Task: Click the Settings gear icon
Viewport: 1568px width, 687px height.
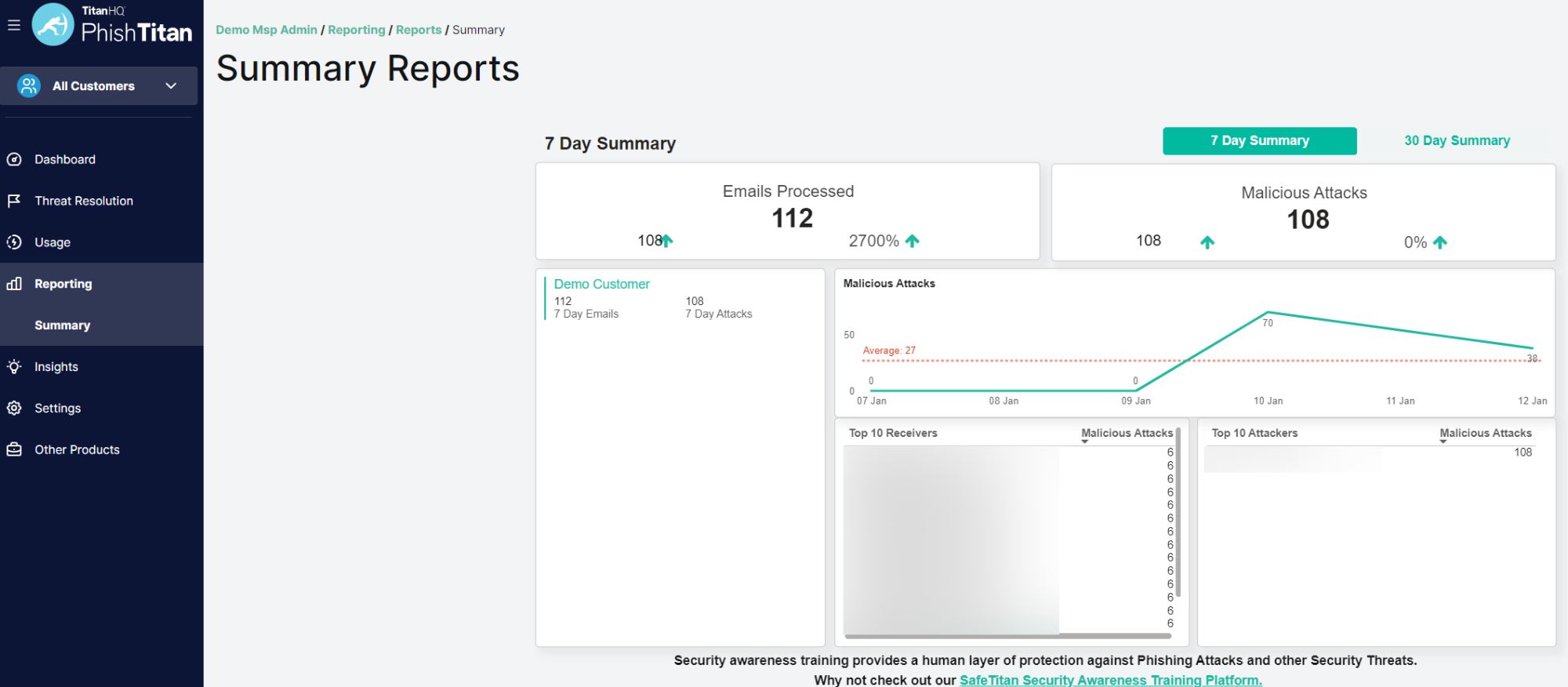Action: (x=14, y=408)
